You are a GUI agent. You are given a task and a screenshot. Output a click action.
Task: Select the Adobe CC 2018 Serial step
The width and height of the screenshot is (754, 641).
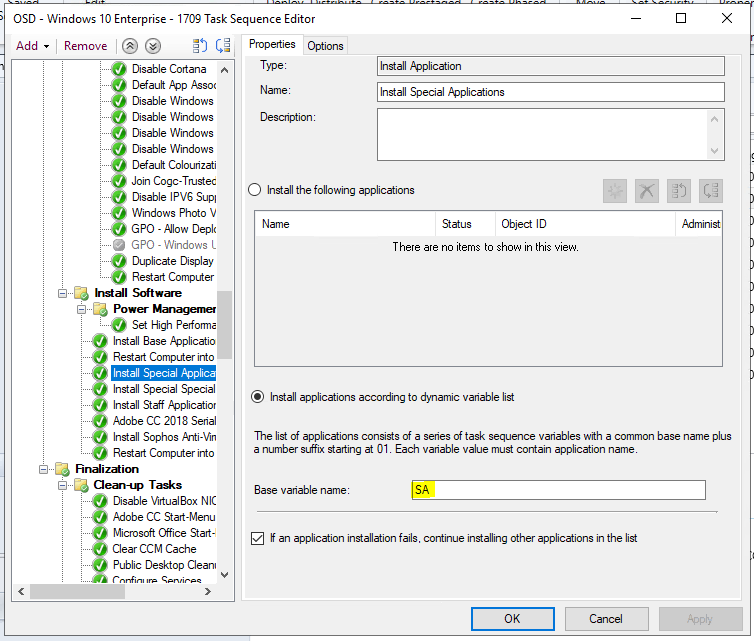(164, 421)
